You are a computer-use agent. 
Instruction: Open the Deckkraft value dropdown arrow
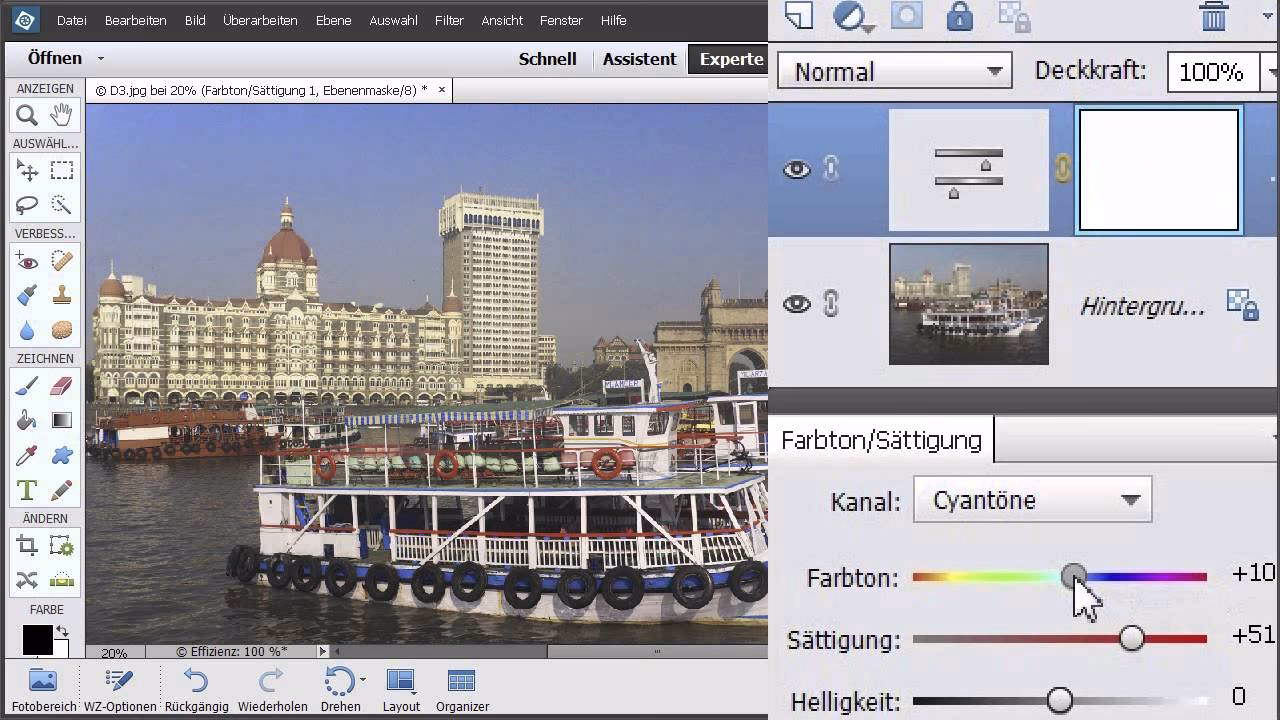pos(1272,71)
